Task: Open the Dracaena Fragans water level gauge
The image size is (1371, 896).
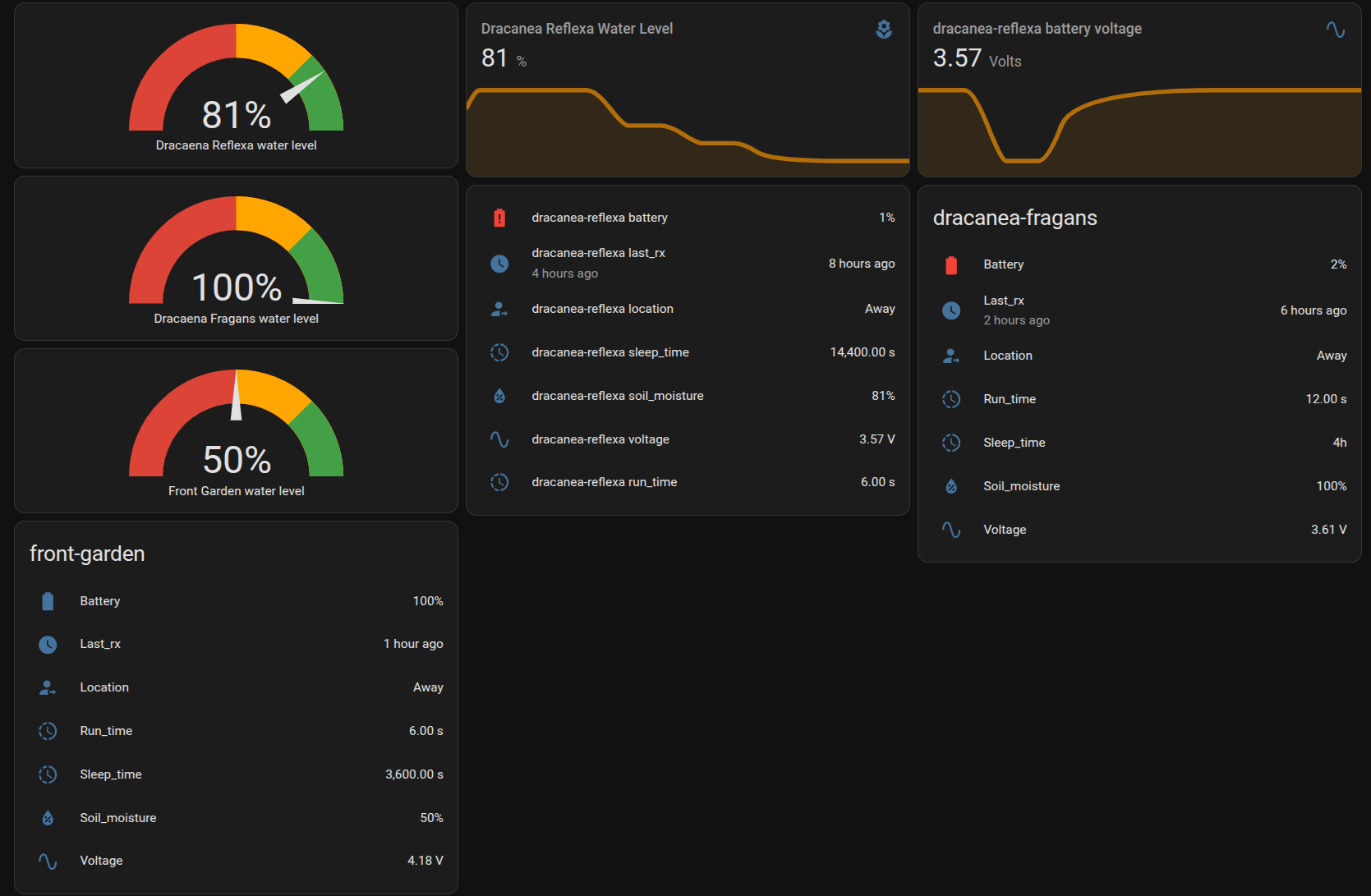Action: pos(237,259)
